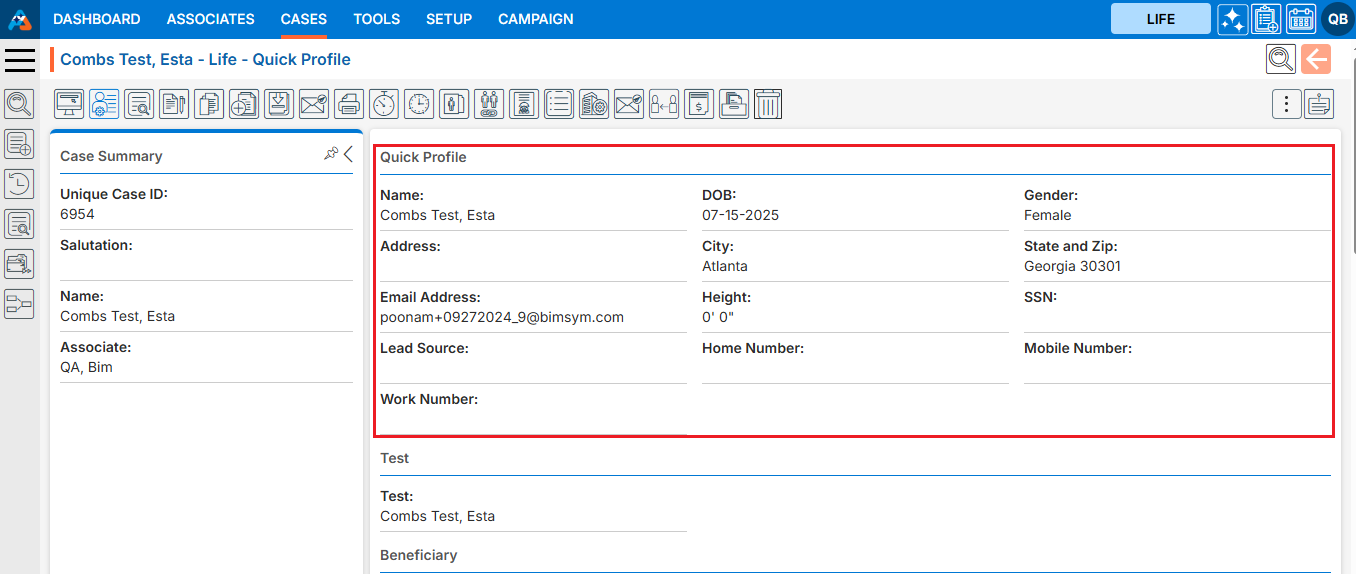
Task: Click the monitor screen toolbar icon
Action: click(x=69, y=104)
